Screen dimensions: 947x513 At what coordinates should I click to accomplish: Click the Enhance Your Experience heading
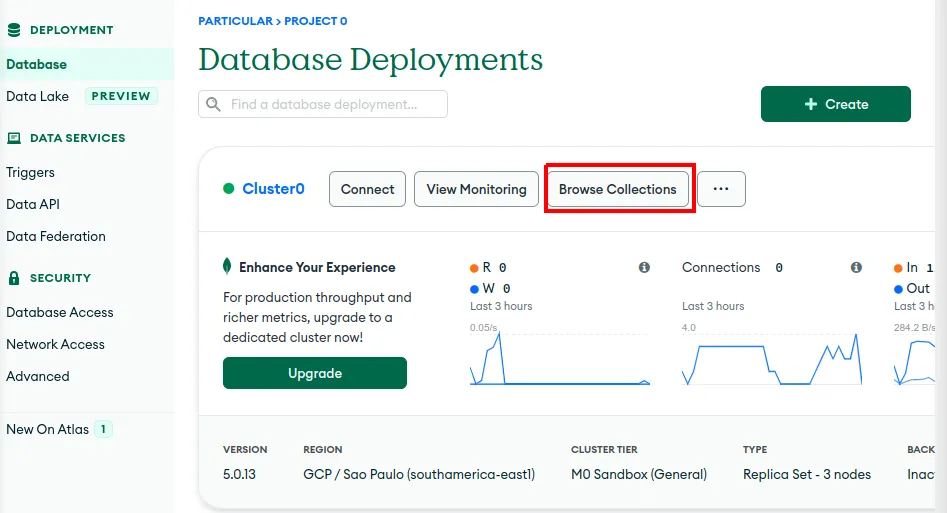[x=317, y=267]
